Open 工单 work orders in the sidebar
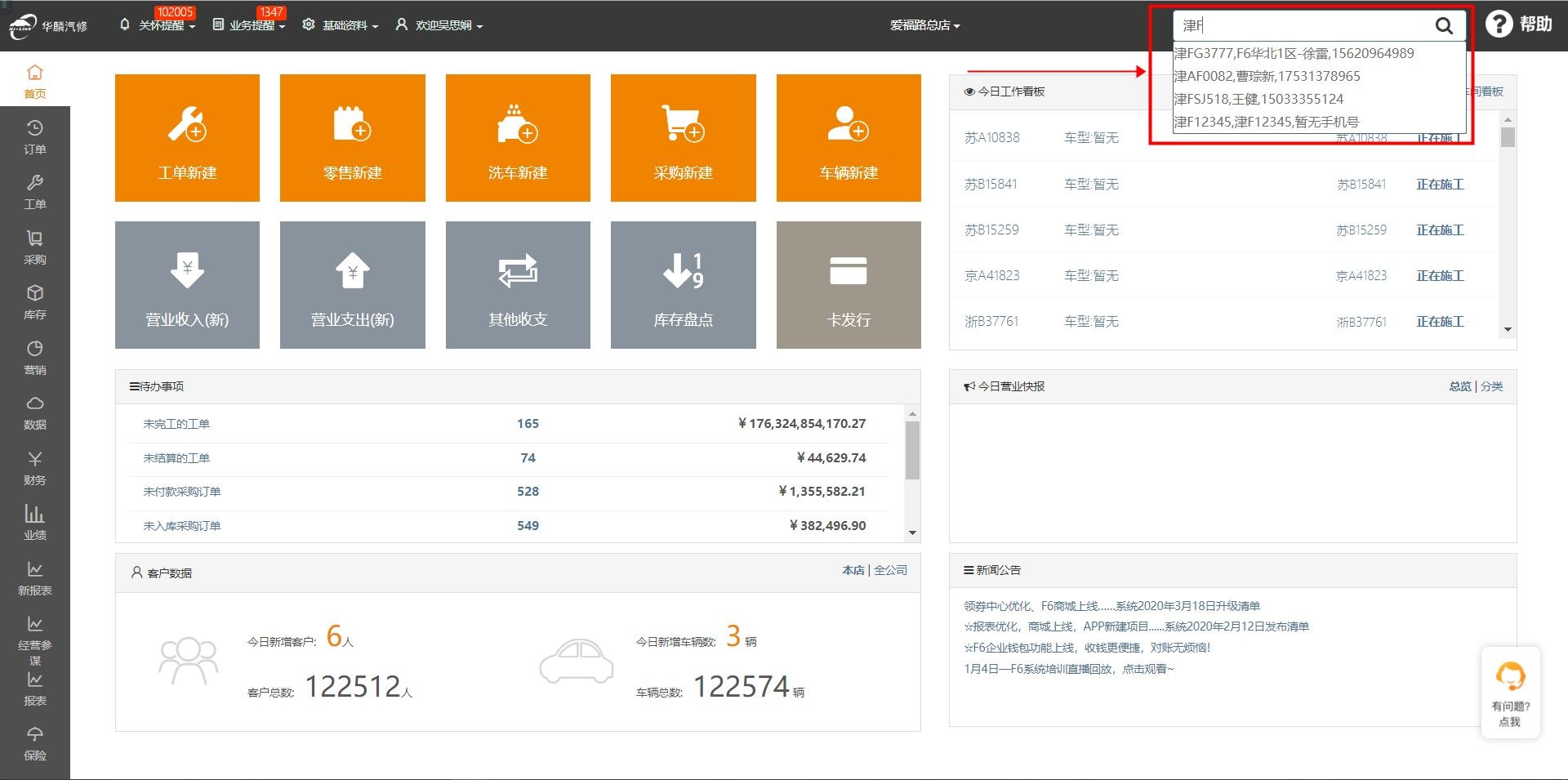 click(35, 192)
